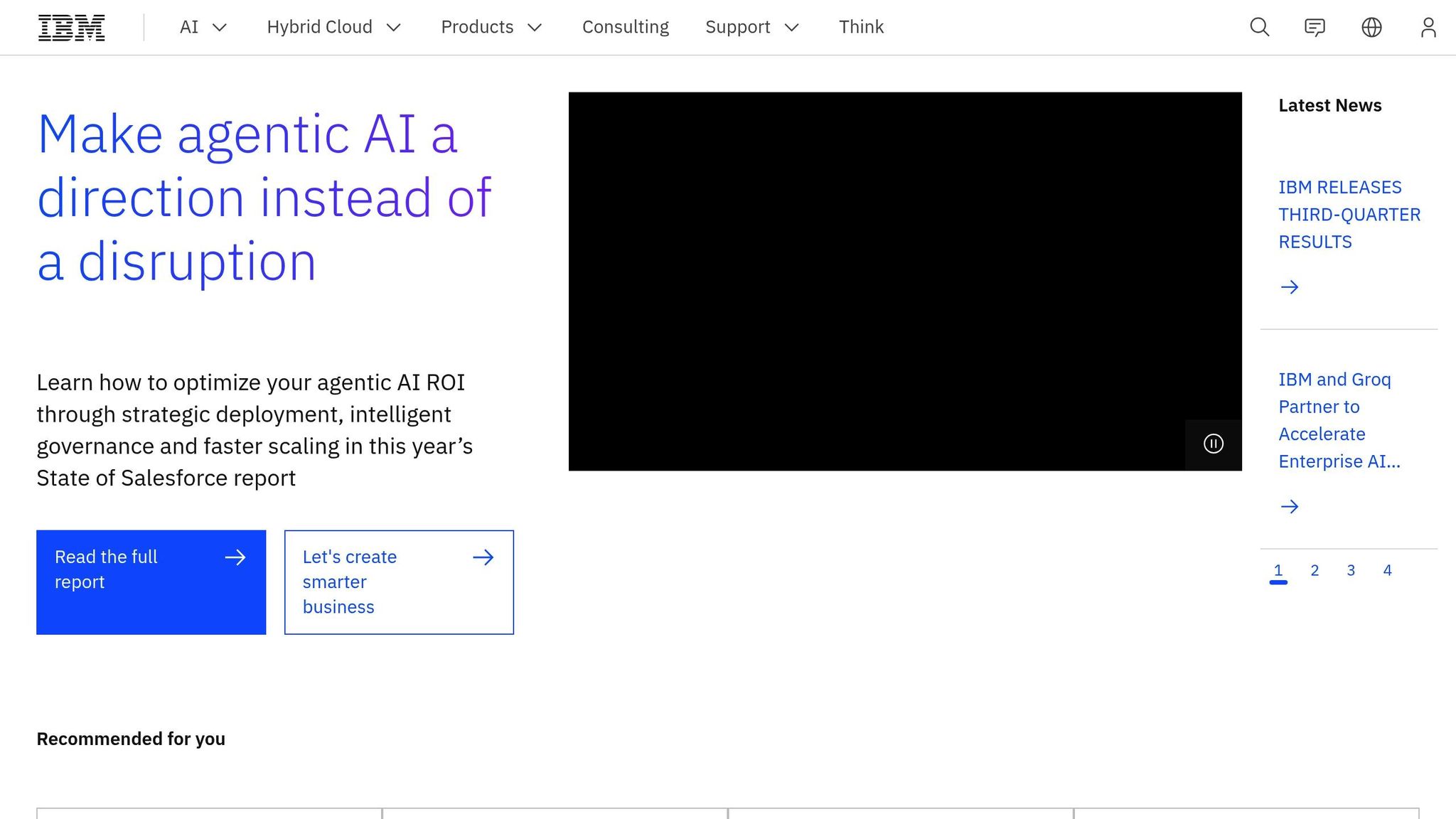This screenshot has height=819, width=1456.
Task: Pause the hero video
Action: click(x=1213, y=444)
